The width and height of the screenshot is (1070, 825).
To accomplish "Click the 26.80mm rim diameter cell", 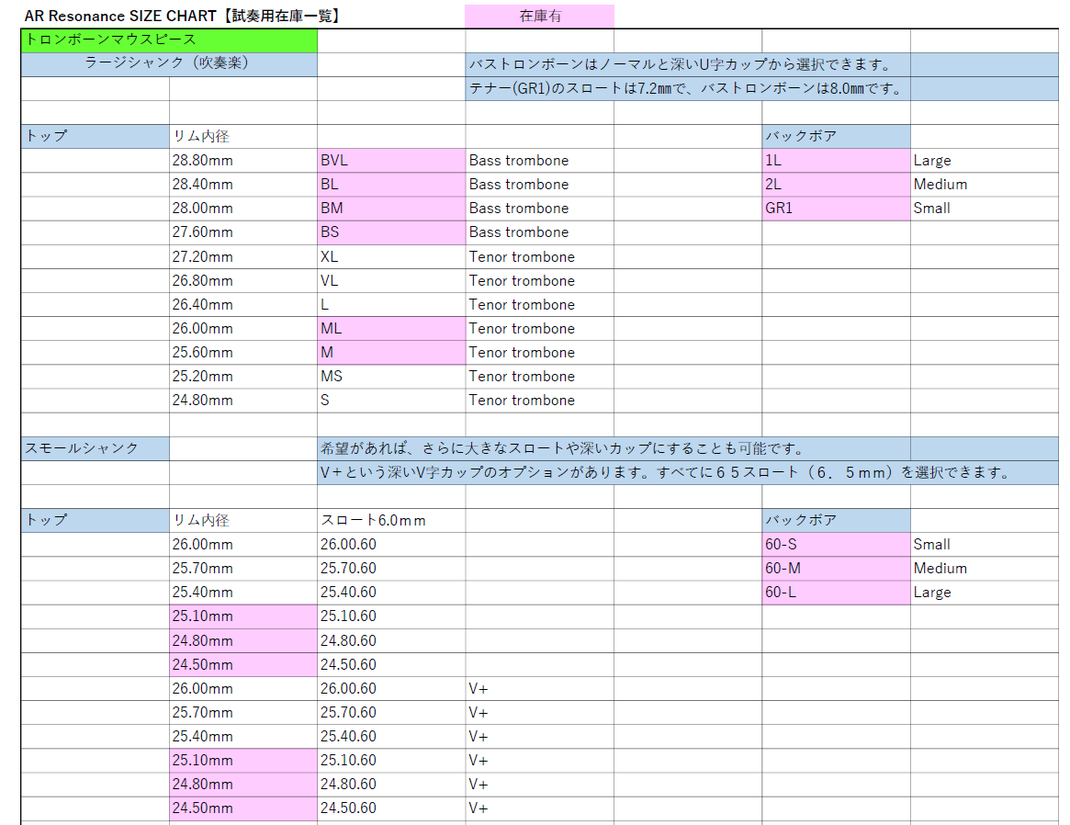I will click(x=243, y=280).
